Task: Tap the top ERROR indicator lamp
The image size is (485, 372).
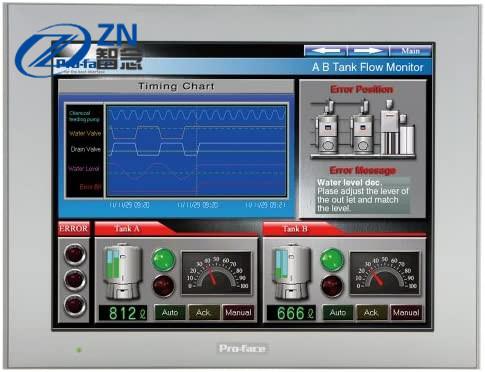Action: (x=74, y=254)
